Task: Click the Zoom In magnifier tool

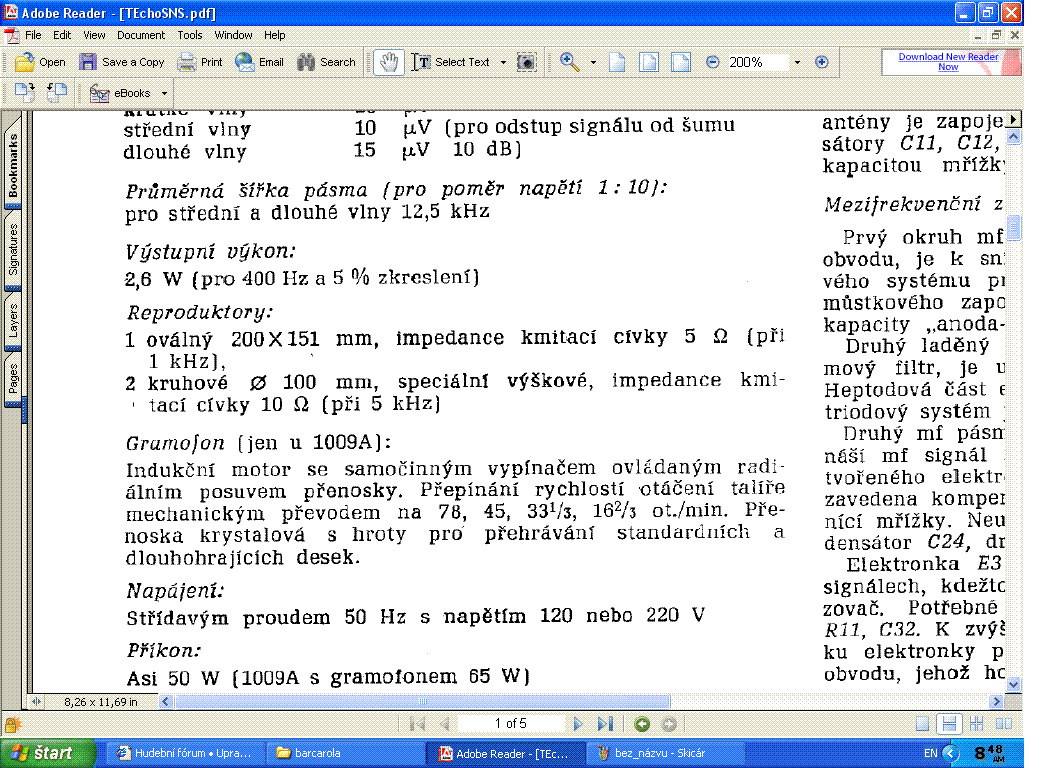Action: [570, 62]
